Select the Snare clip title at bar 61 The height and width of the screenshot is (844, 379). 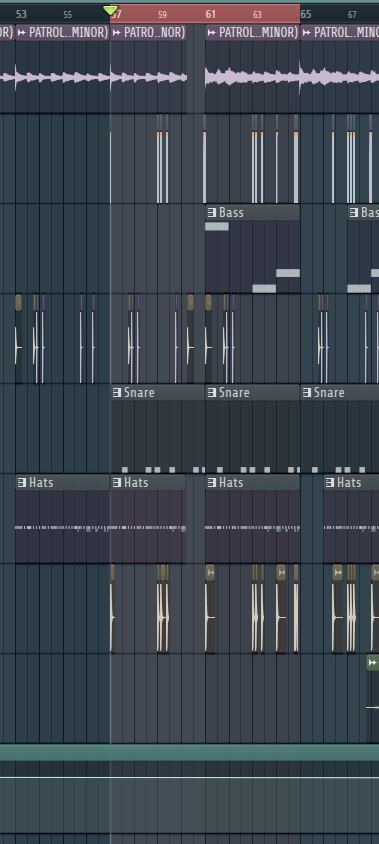[234, 393]
